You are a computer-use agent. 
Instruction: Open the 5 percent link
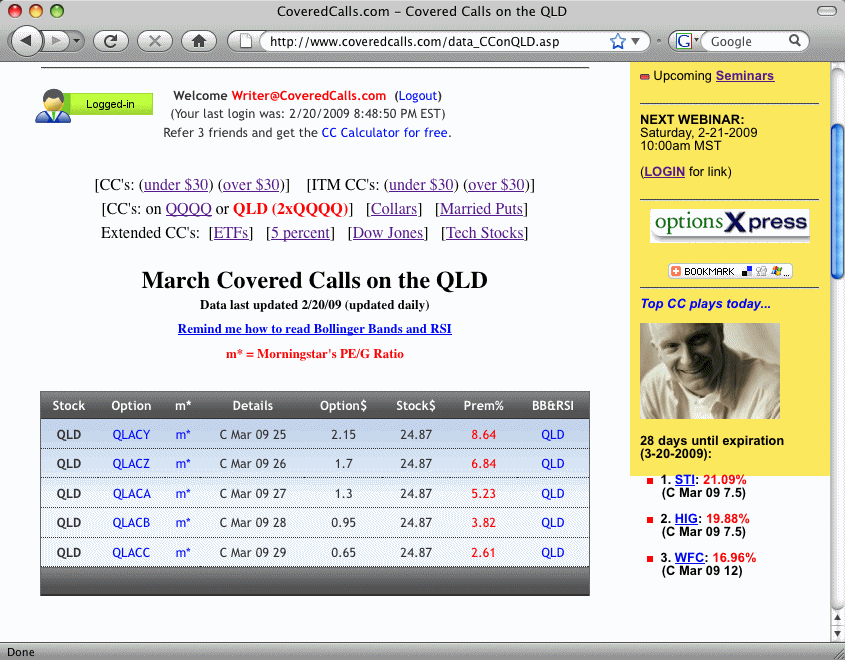300,233
